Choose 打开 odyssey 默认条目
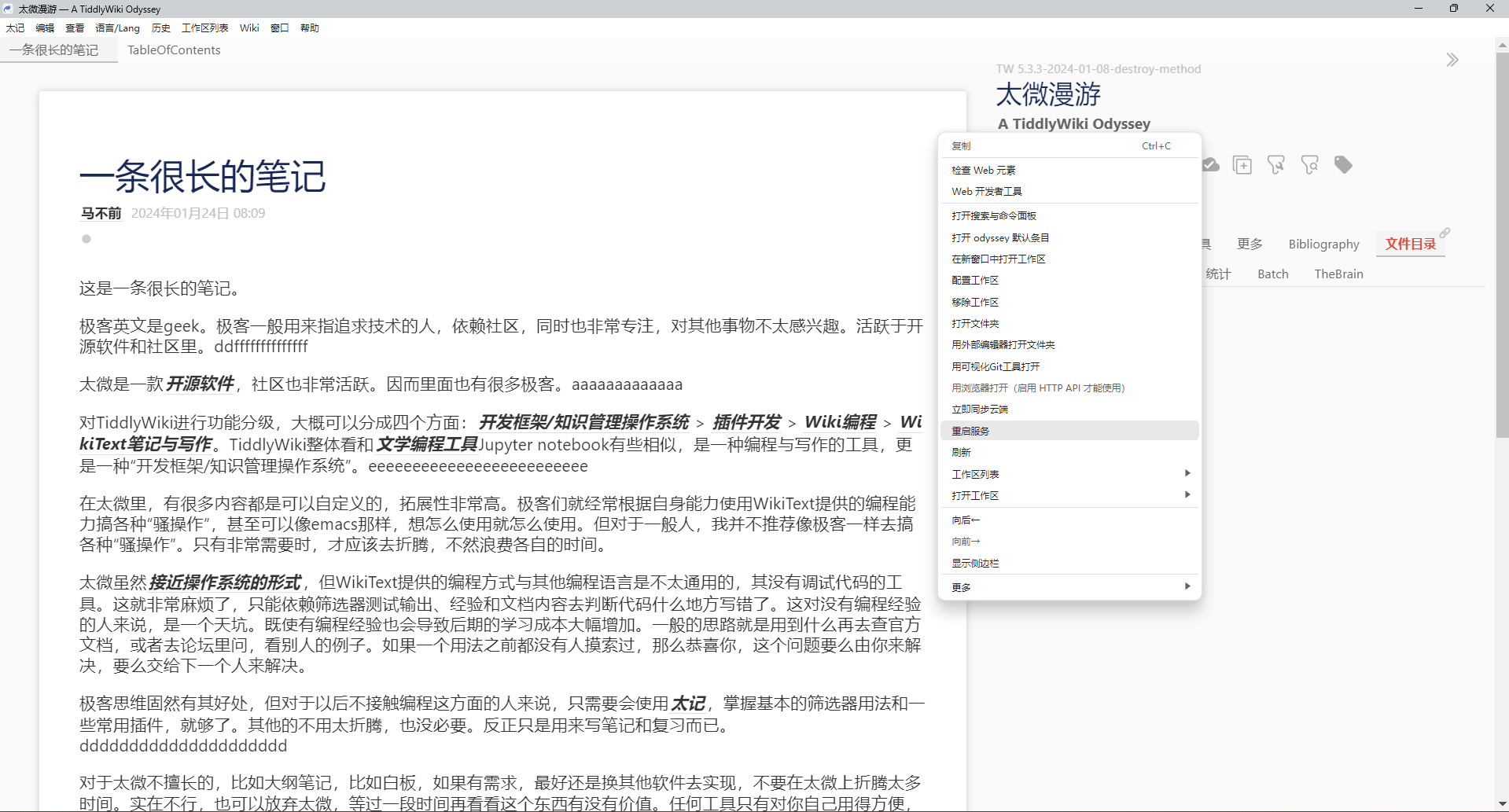The image size is (1509, 812). (1069, 237)
